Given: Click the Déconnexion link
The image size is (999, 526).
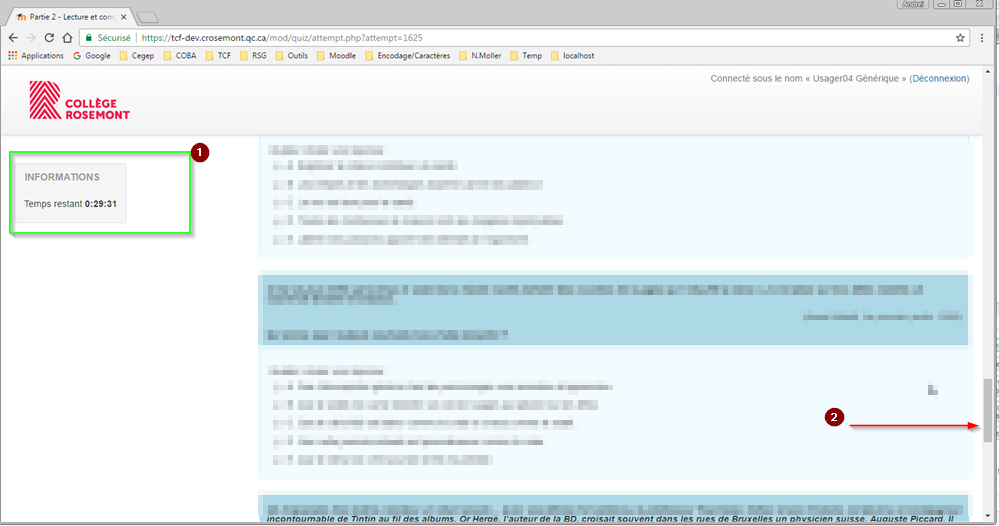Looking at the screenshot, I should click(x=938, y=78).
